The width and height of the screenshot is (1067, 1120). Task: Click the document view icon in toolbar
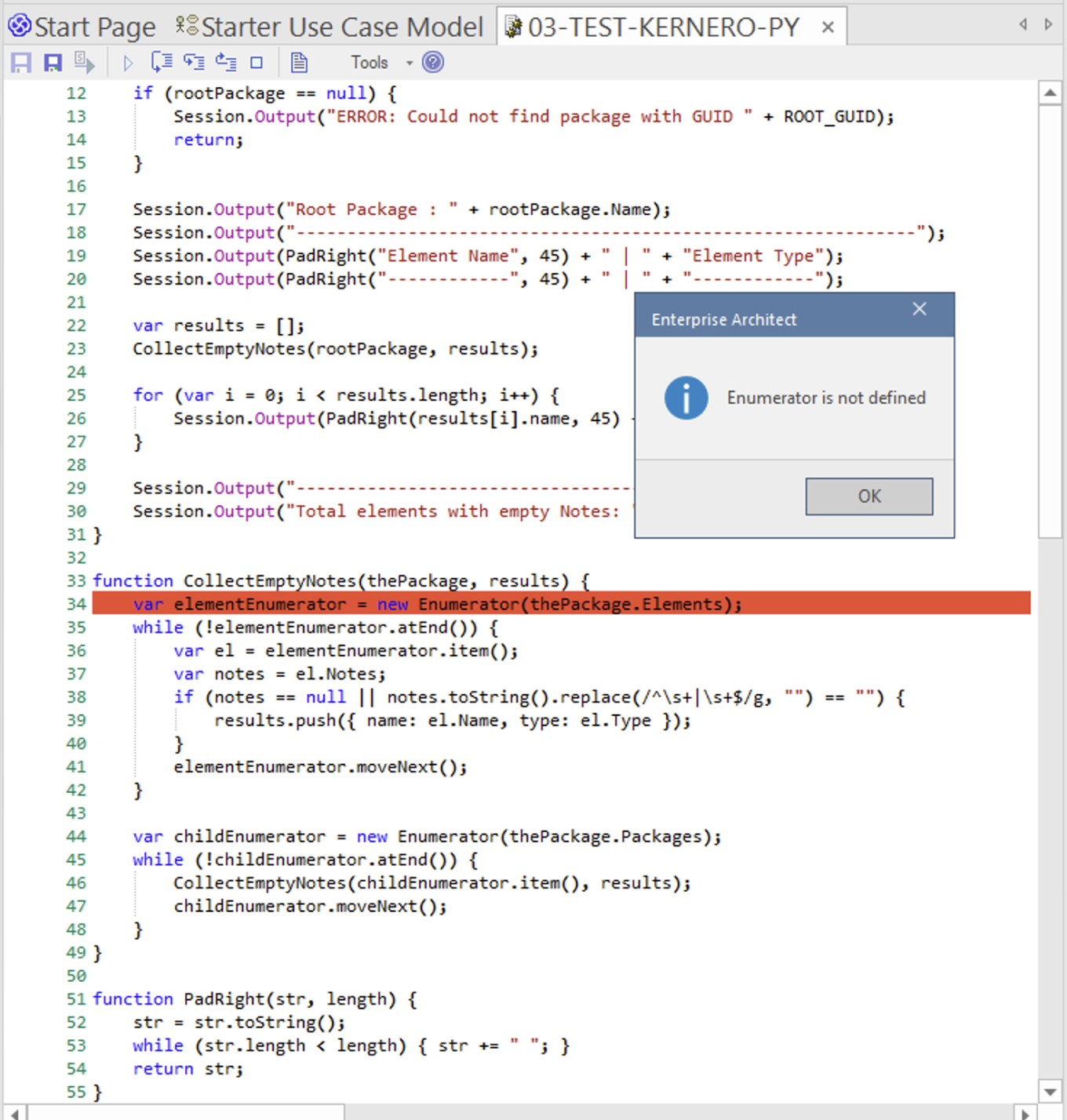coord(299,62)
